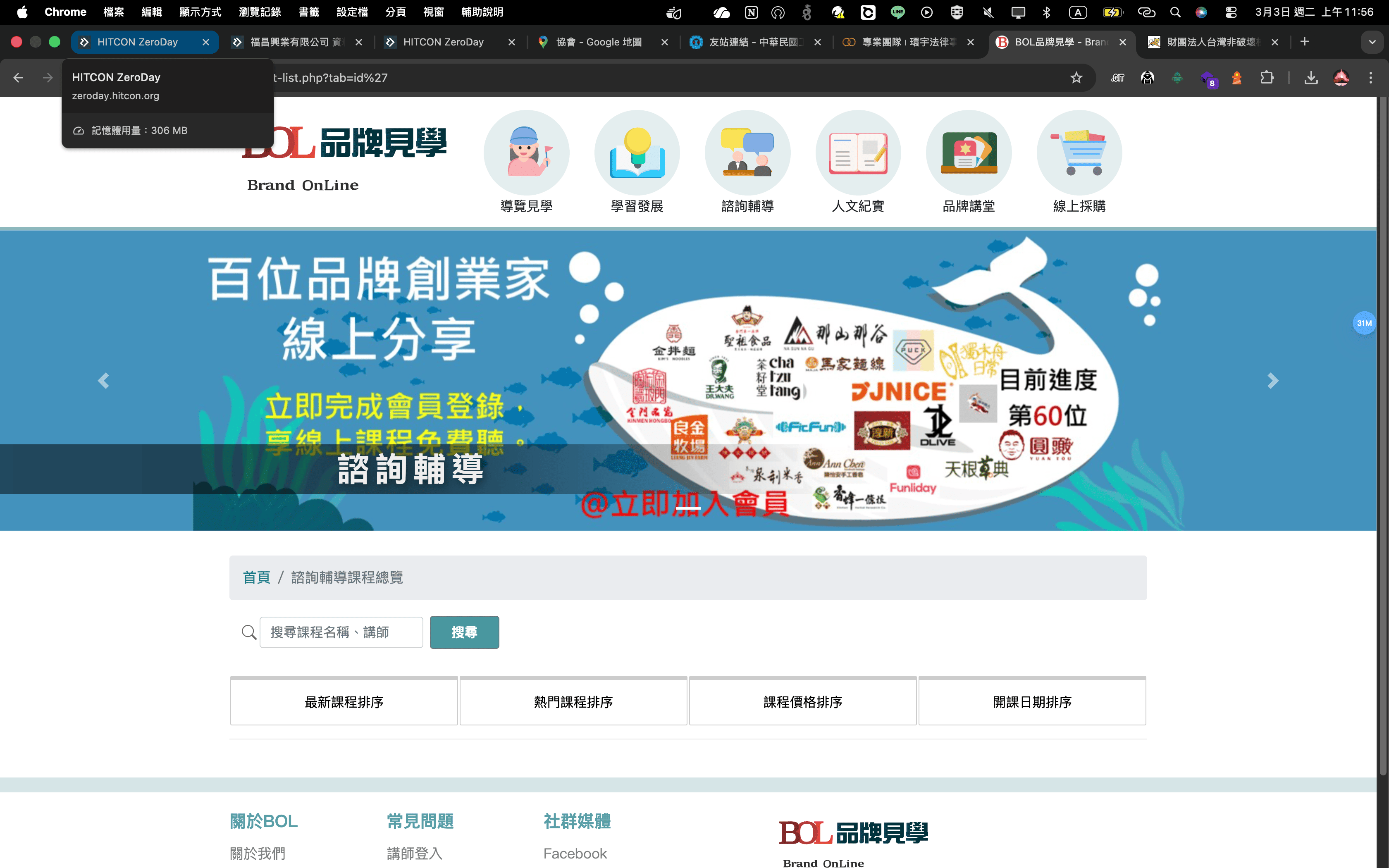Click the Chrome profile avatar

click(1341, 78)
